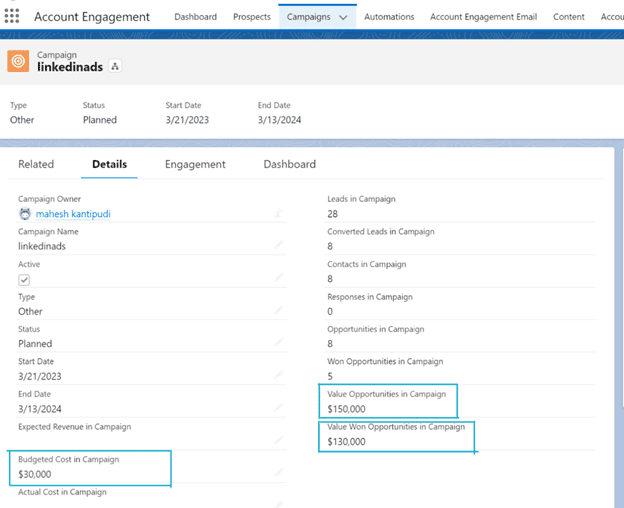
Task: Edit Start Date with its pencil icon
Action: (x=278, y=376)
